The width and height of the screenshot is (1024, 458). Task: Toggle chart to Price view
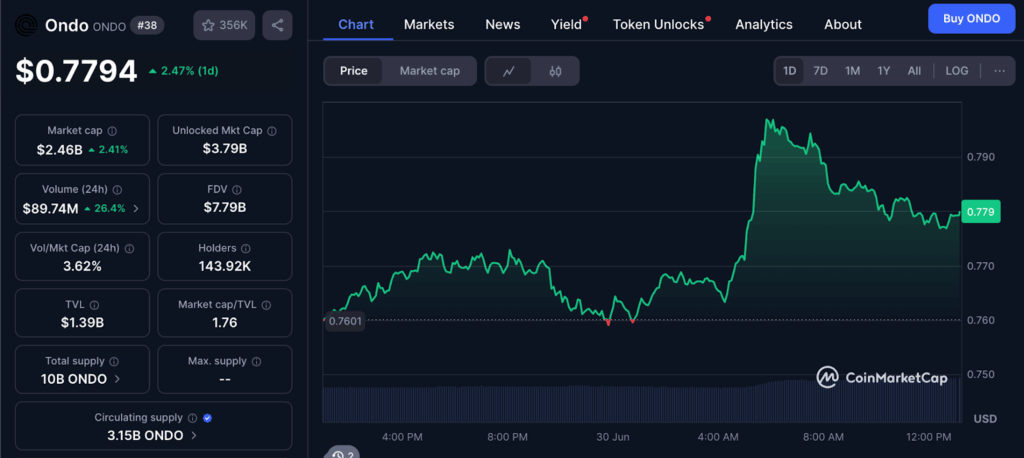point(353,71)
